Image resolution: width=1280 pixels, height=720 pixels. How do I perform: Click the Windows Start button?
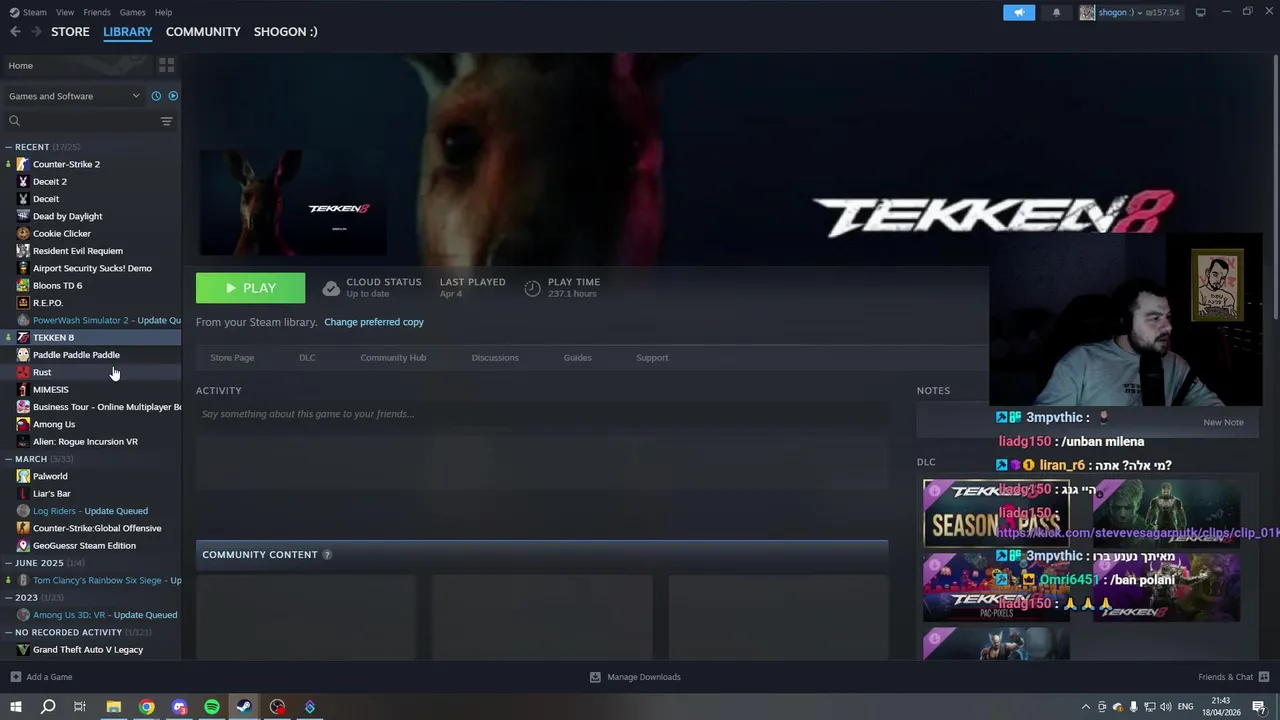tap(15, 707)
